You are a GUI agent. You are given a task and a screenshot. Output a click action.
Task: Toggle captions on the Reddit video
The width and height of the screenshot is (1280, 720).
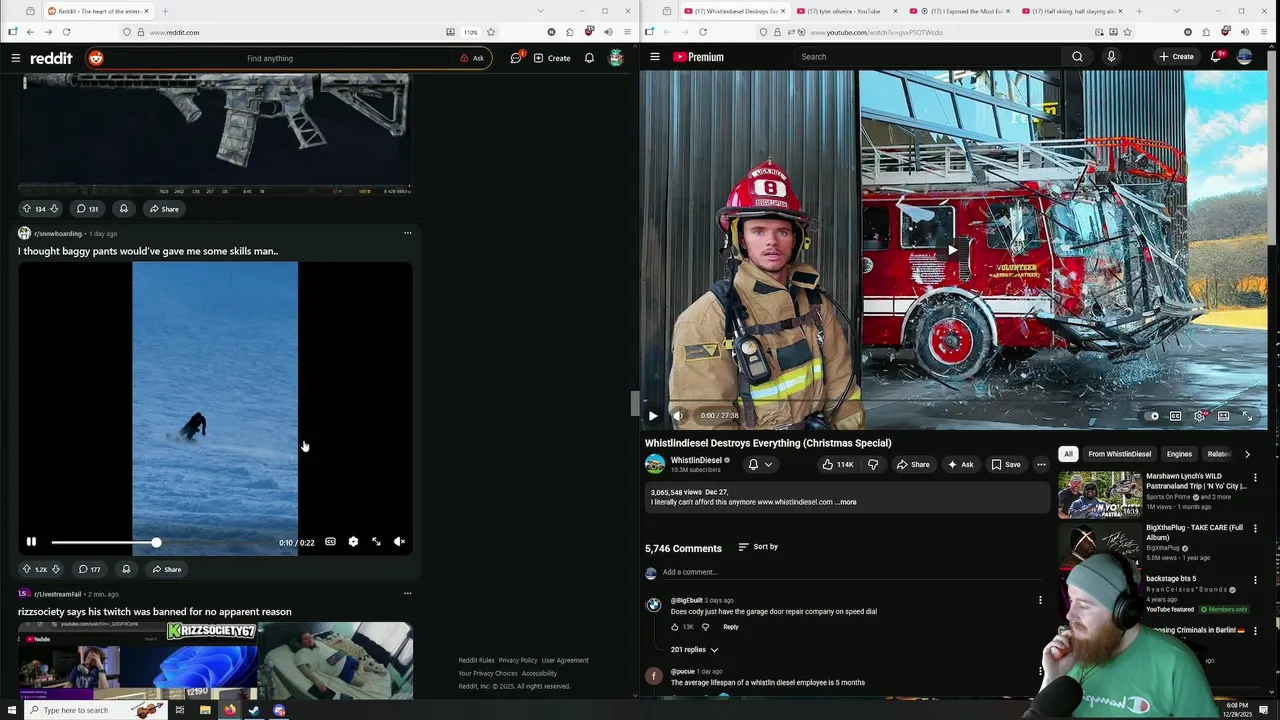pos(330,542)
